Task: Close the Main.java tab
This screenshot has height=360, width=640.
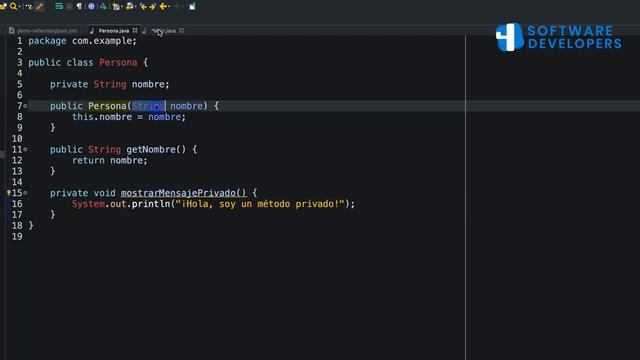Action: point(181,31)
